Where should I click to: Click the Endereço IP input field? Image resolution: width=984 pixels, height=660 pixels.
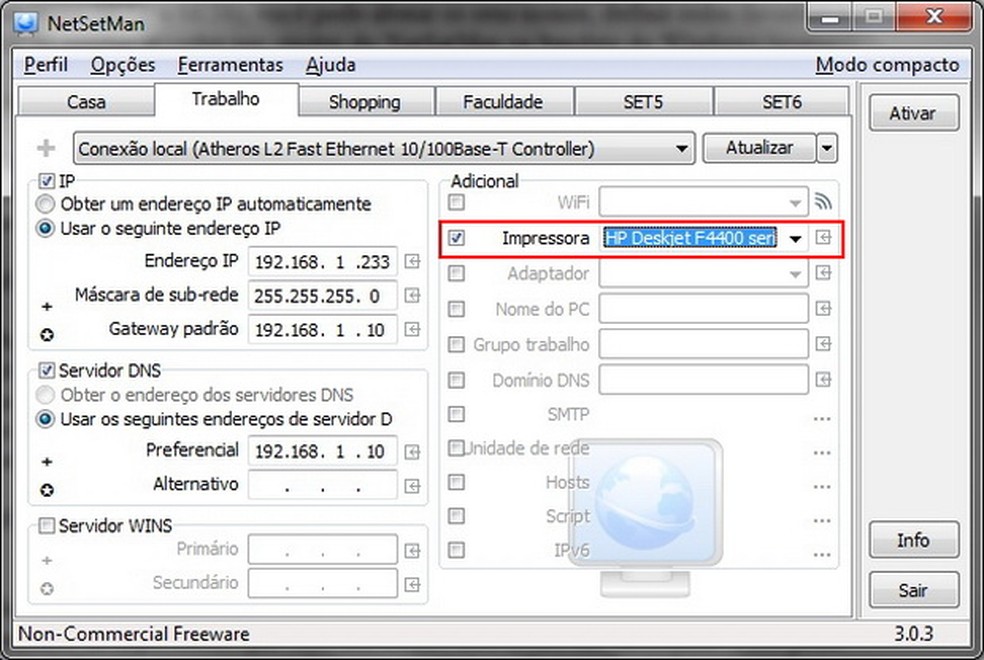(323, 262)
